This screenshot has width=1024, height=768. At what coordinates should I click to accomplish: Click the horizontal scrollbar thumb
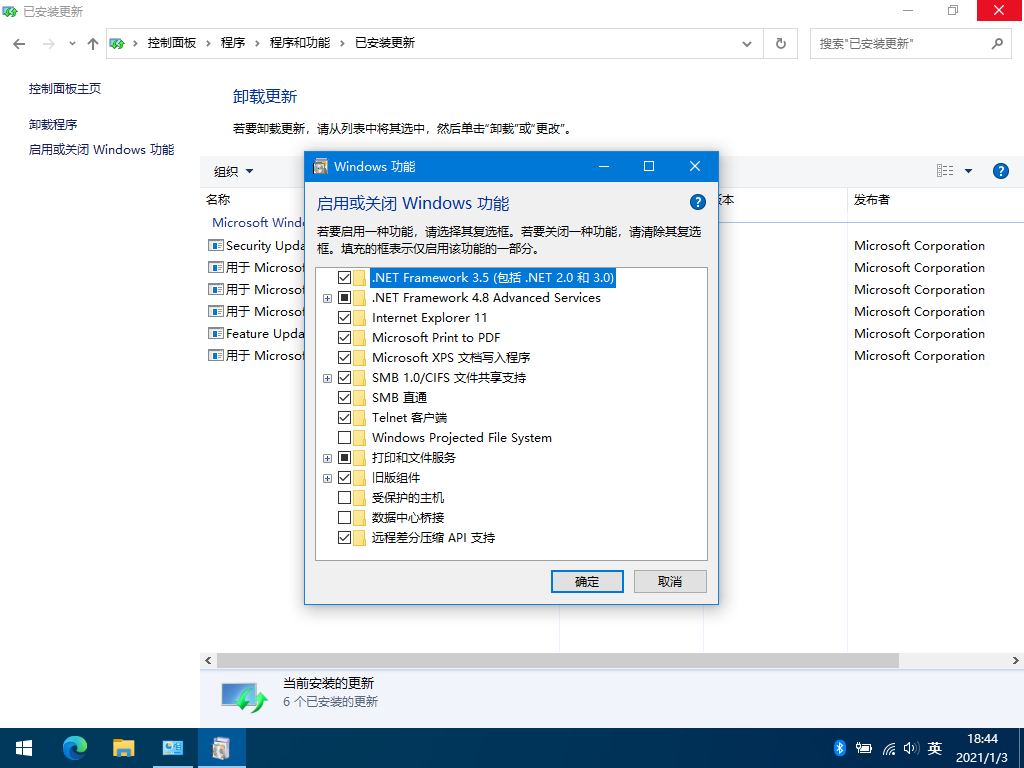[558, 660]
